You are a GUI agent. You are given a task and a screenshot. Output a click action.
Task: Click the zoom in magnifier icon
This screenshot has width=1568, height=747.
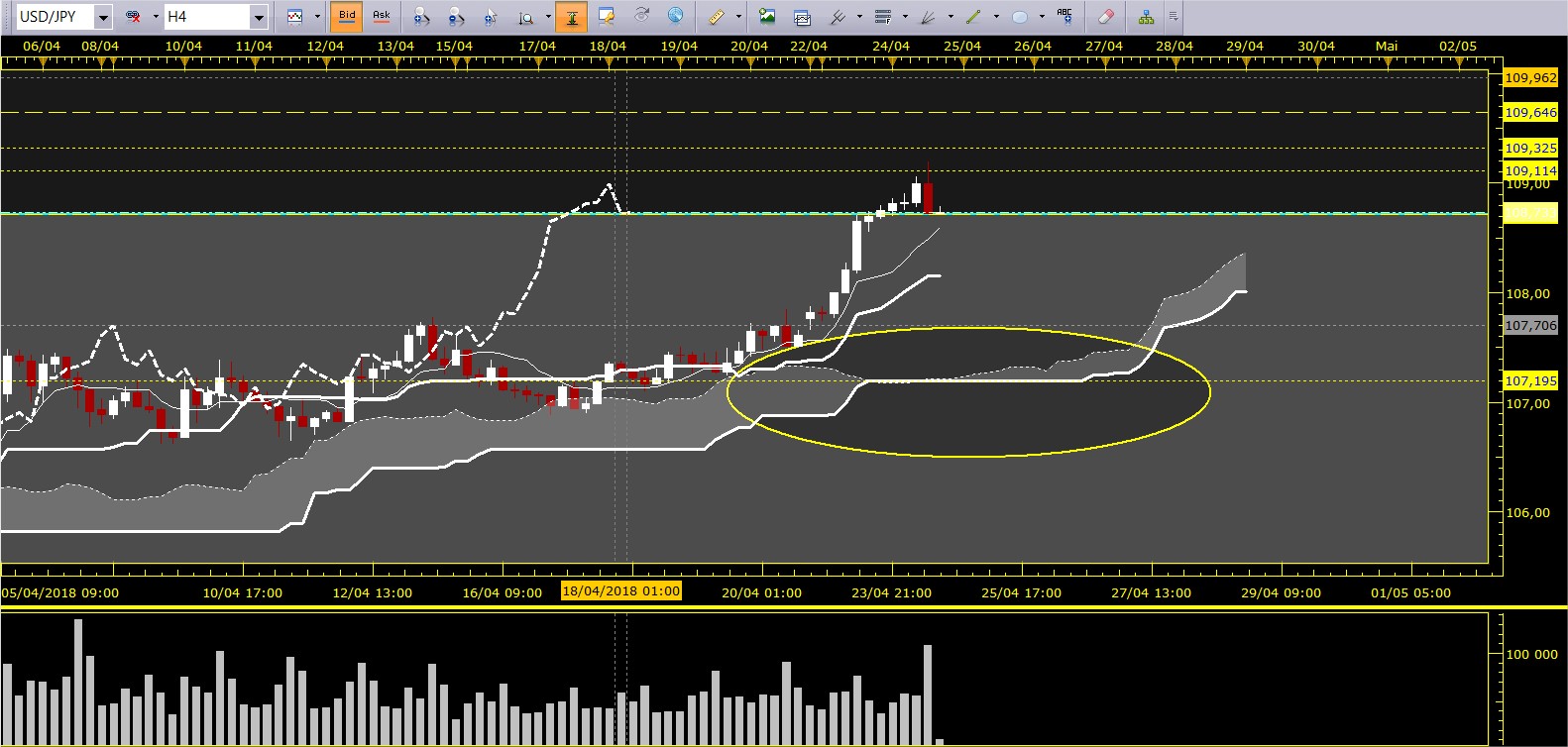click(x=422, y=17)
